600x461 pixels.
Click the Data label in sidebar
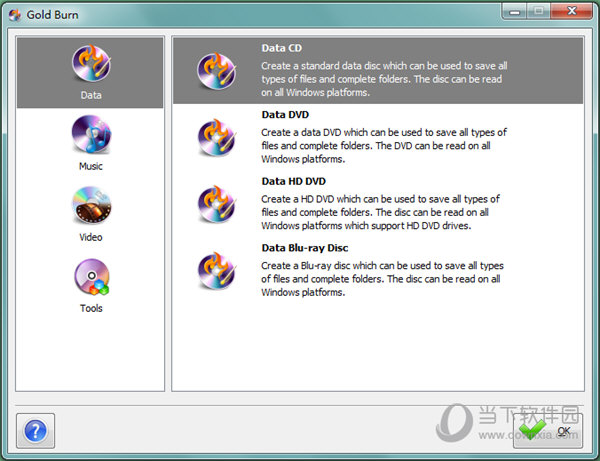point(91,95)
